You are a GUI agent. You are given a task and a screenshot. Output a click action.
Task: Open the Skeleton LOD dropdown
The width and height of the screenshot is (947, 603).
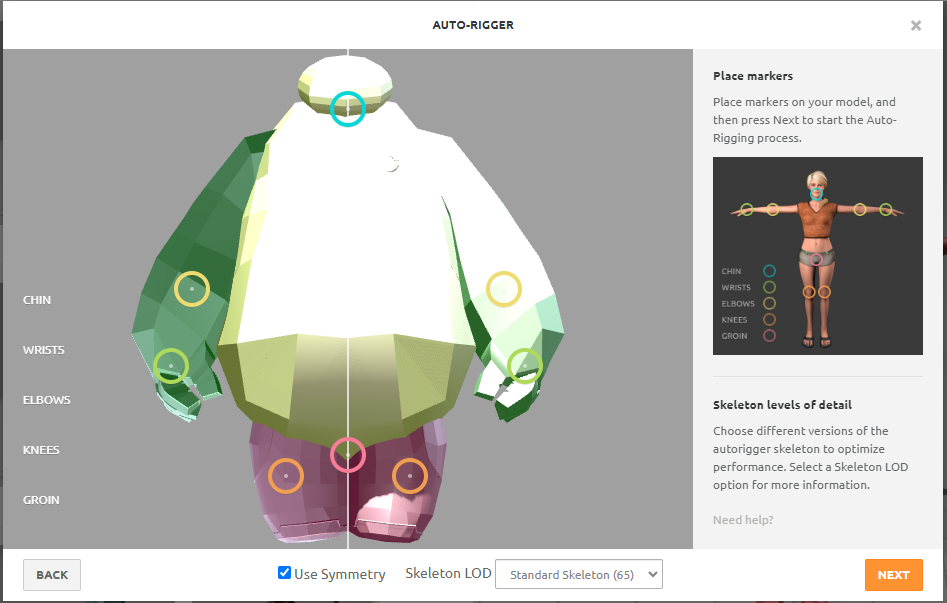579,574
